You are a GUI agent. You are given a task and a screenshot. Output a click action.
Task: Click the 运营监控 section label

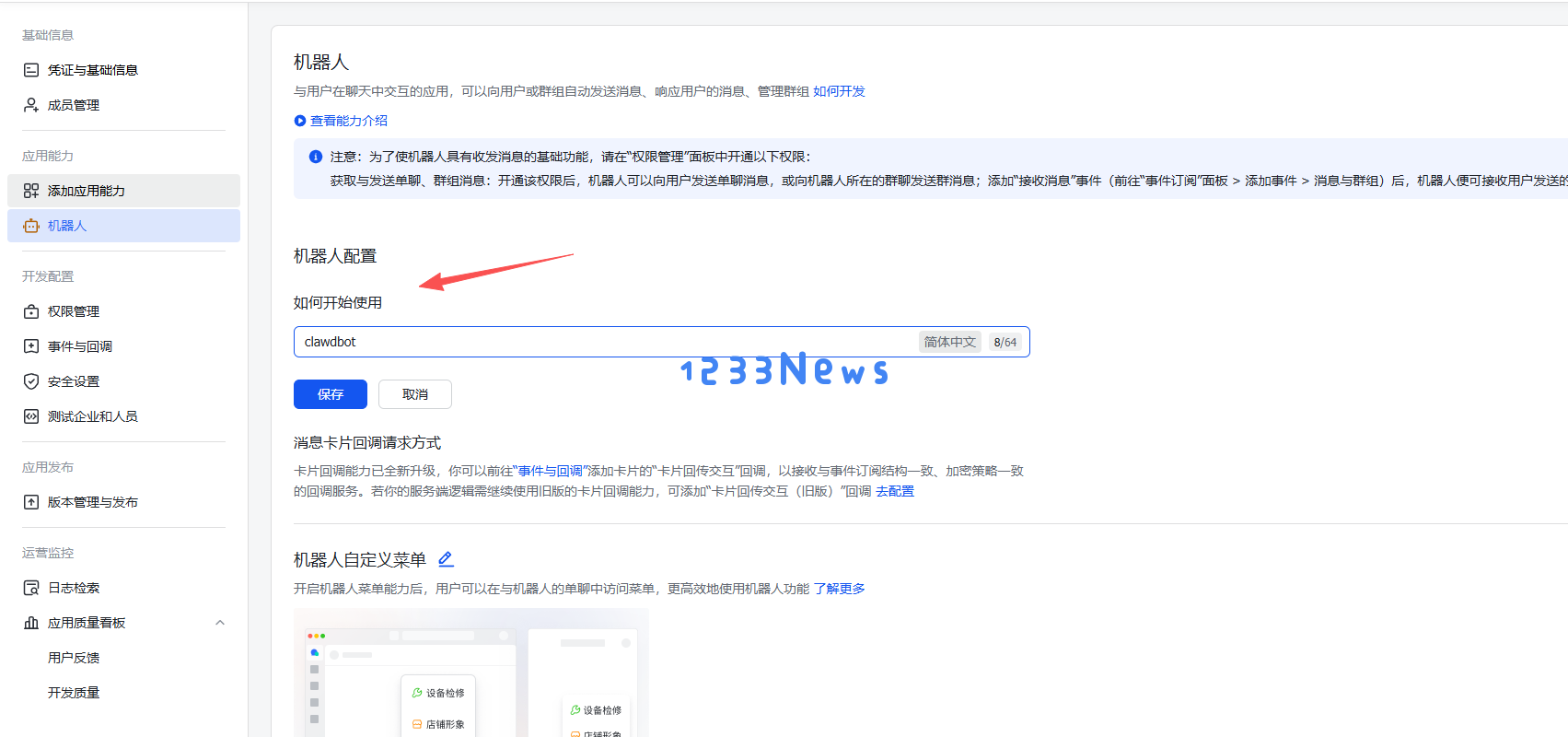48,553
